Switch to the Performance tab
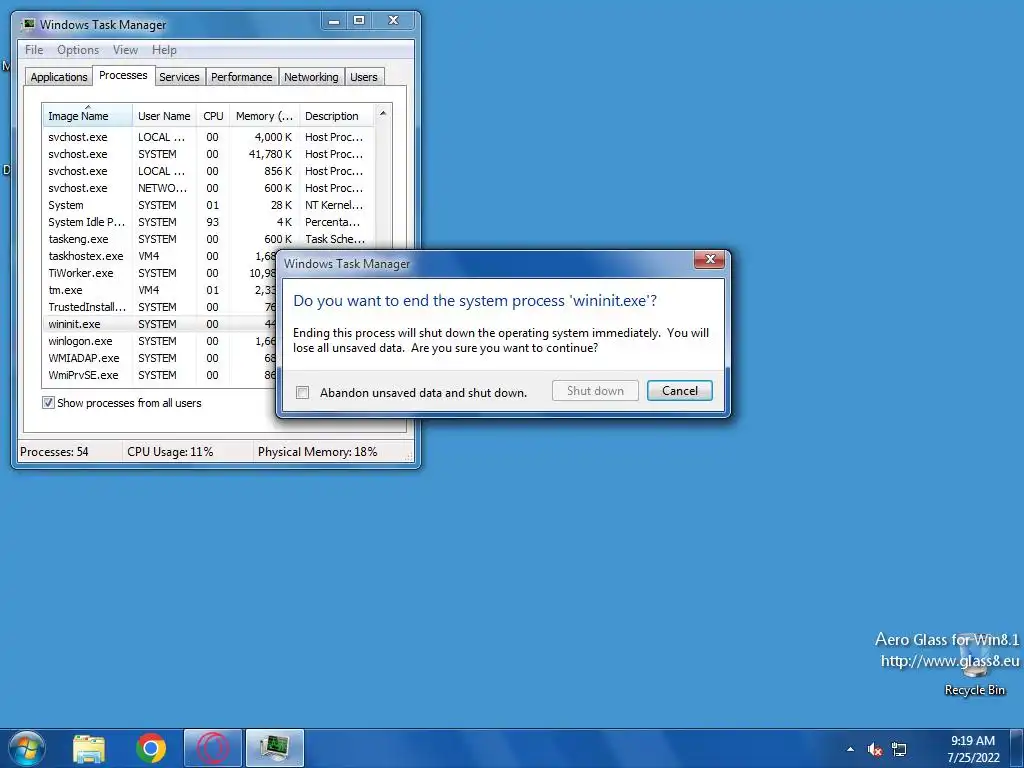 (242, 77)
